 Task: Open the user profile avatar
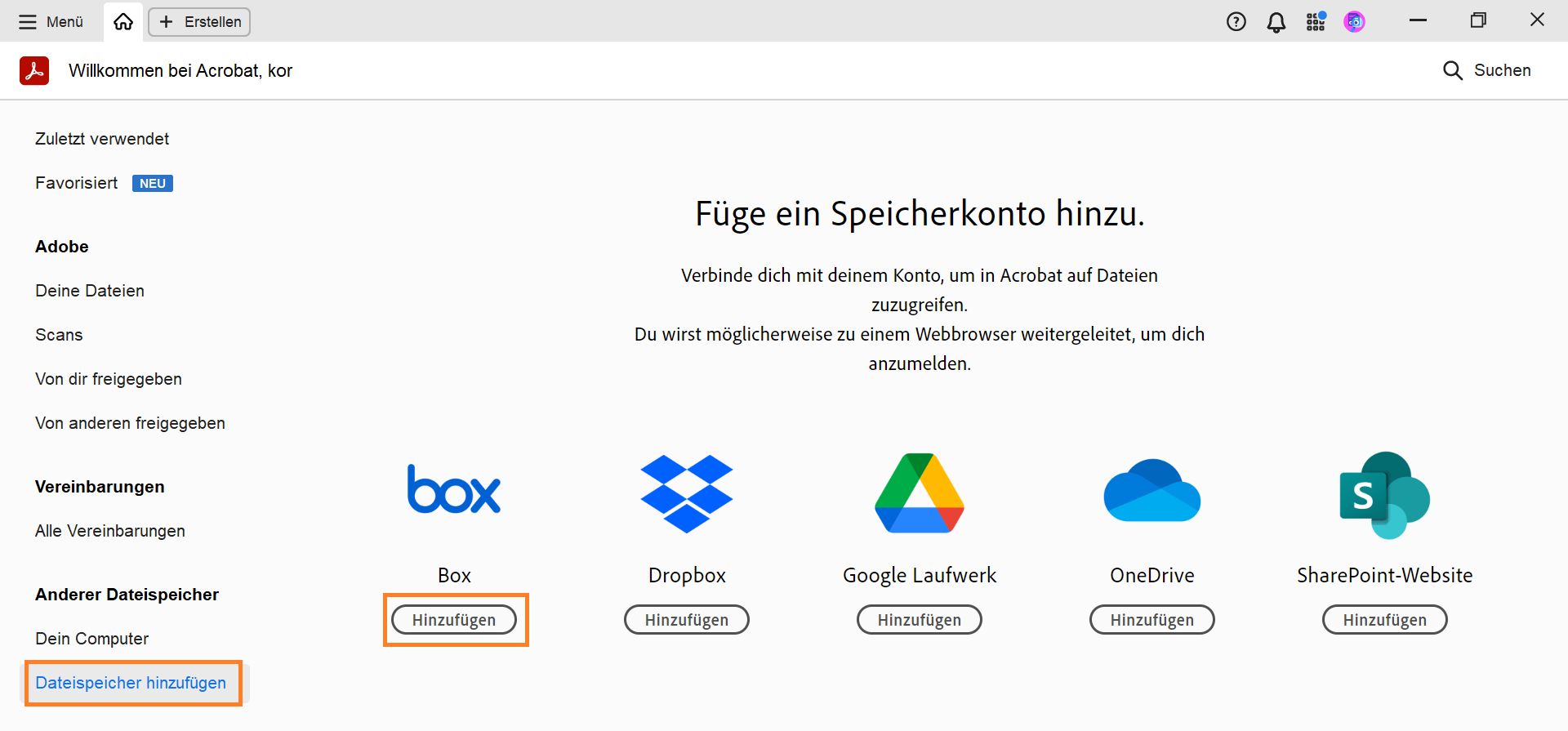click(1355, 22)
